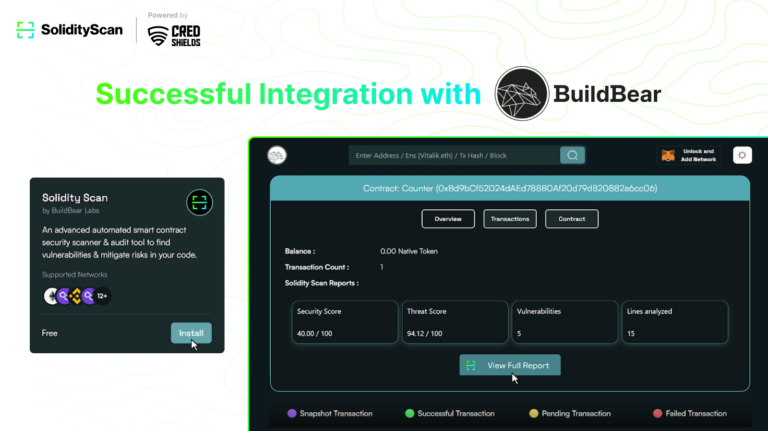Click the Solidity Scan plugin card icon
Viewport: 768px width, 431px height.
click(x=199, y=202)
